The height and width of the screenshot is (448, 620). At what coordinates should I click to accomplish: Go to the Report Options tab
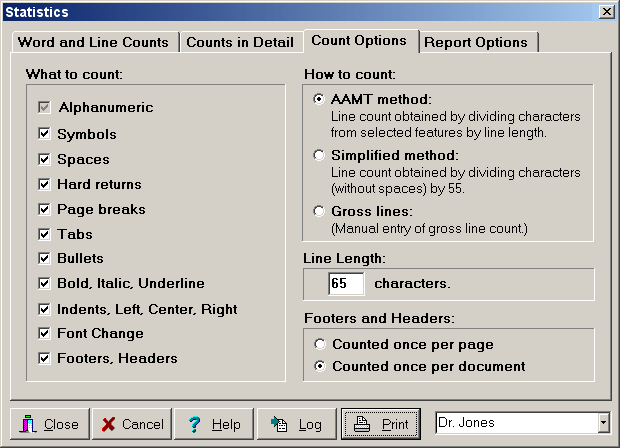(x=475, y=42)
